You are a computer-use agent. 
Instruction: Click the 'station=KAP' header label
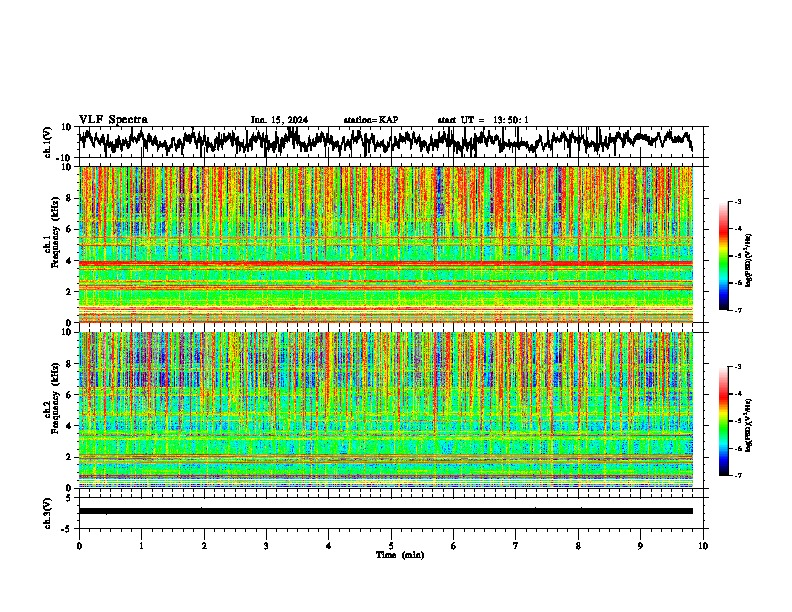click(371, 120)
